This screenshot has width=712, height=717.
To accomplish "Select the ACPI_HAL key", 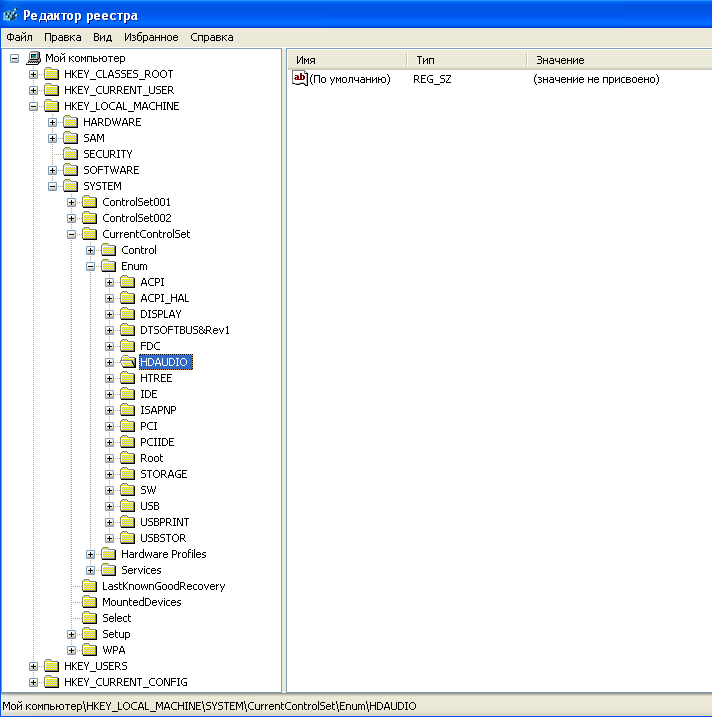I will tap(165, 298).
